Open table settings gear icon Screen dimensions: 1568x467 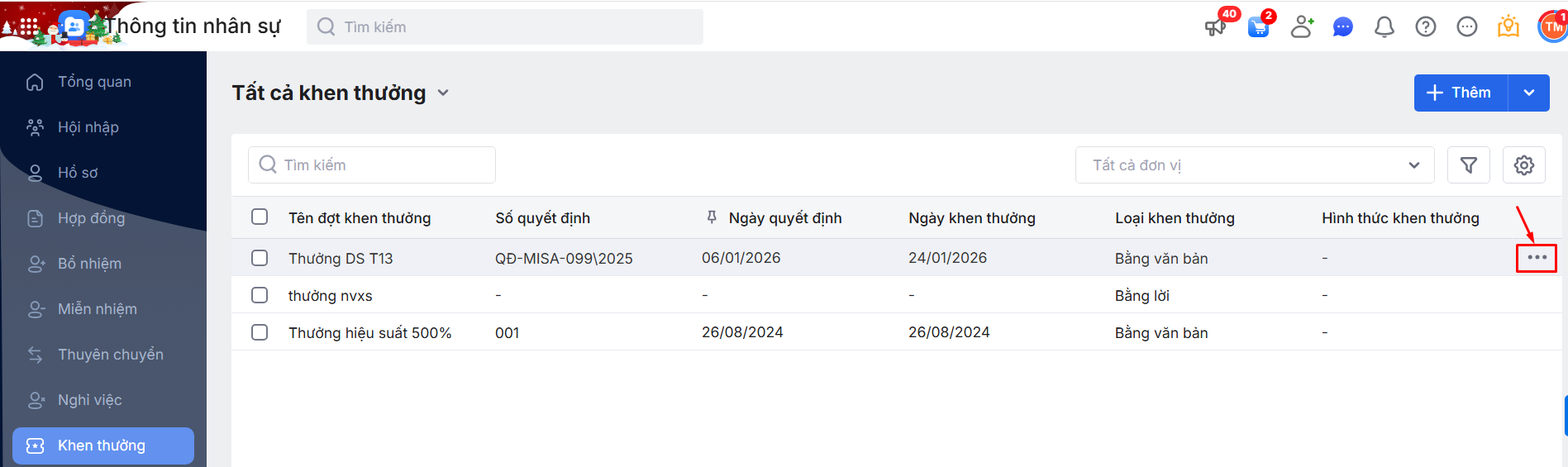coord(1524,165)
